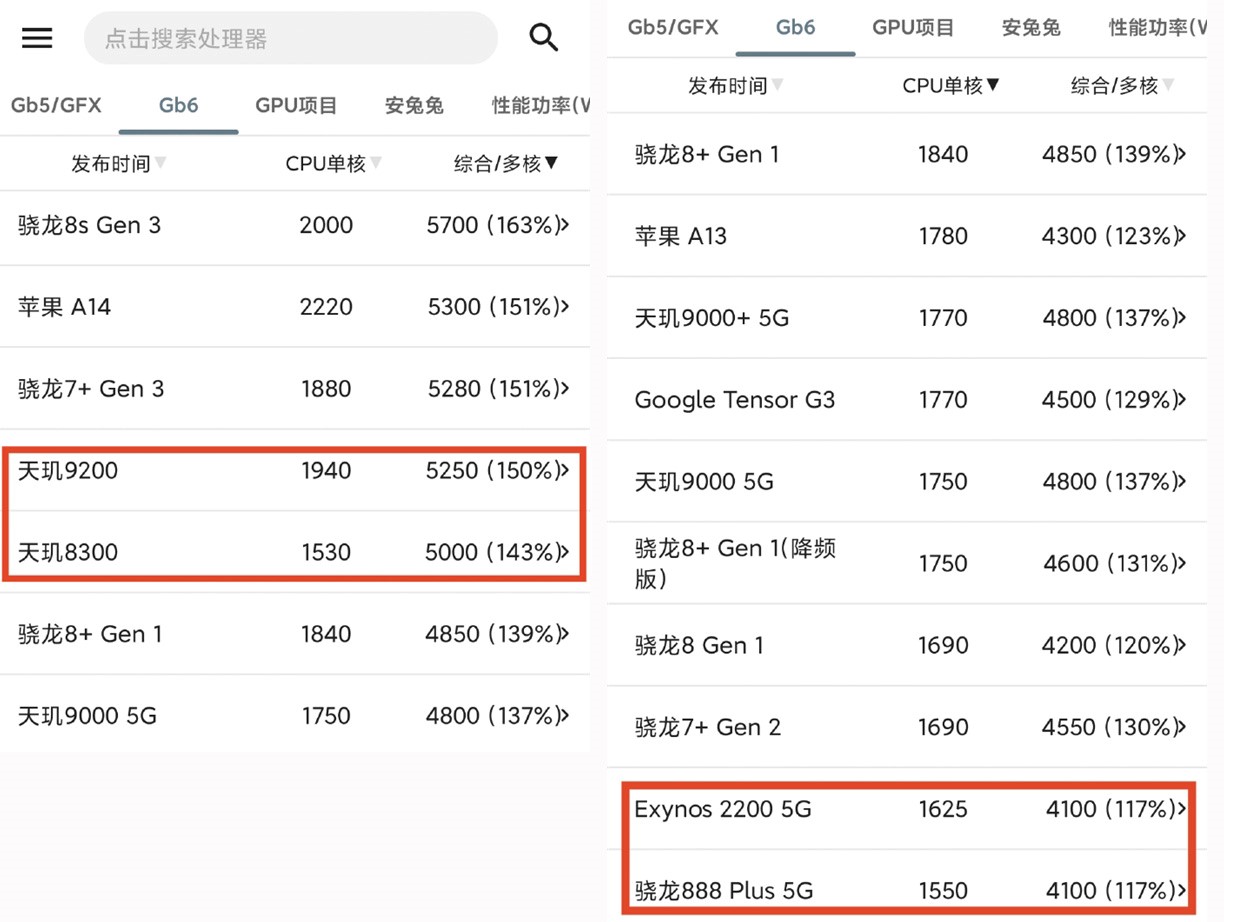
Task: Select the 骁龙8s Gen 3 processor name
Action: click(89, 225)
